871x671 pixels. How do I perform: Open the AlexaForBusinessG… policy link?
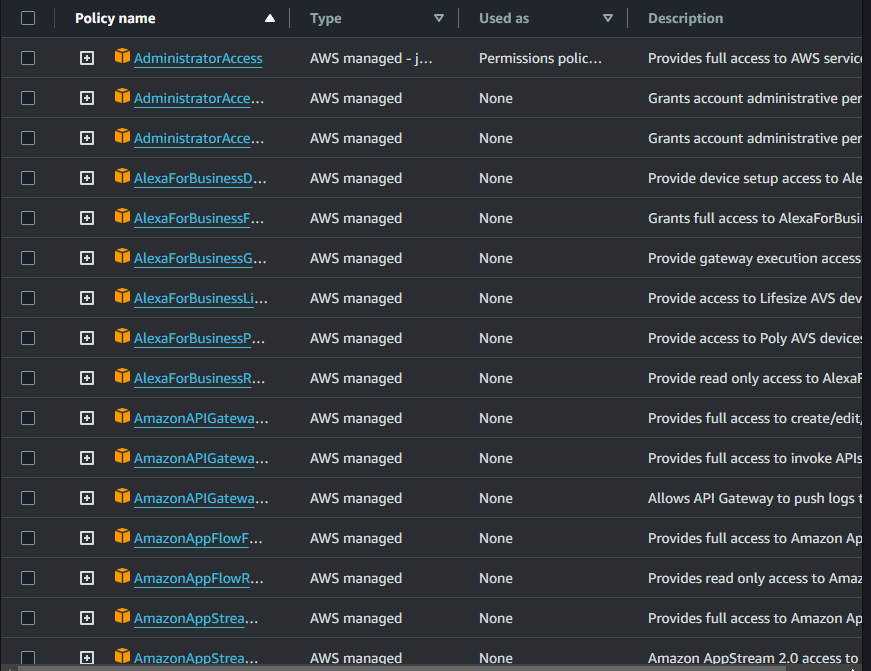200,258
